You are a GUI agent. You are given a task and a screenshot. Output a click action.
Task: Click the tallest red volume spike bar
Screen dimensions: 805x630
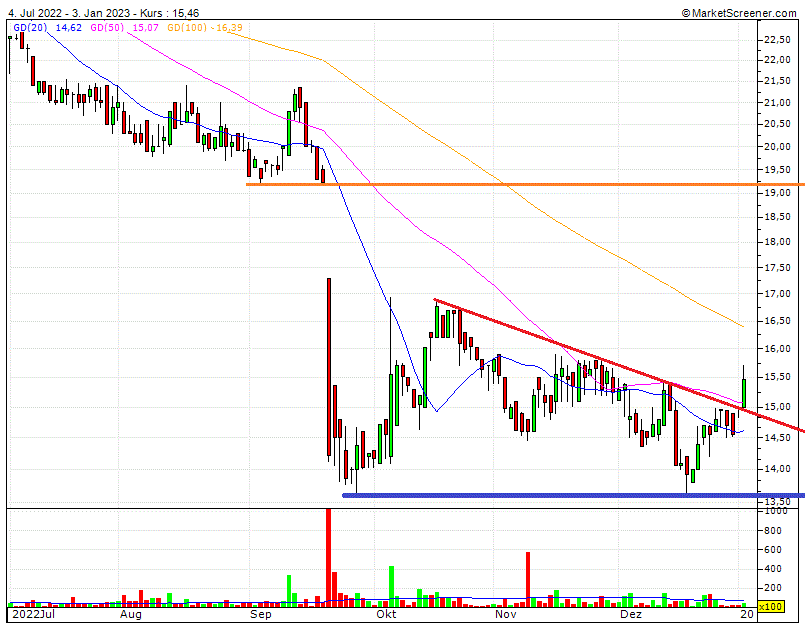(x=329, y=558)
